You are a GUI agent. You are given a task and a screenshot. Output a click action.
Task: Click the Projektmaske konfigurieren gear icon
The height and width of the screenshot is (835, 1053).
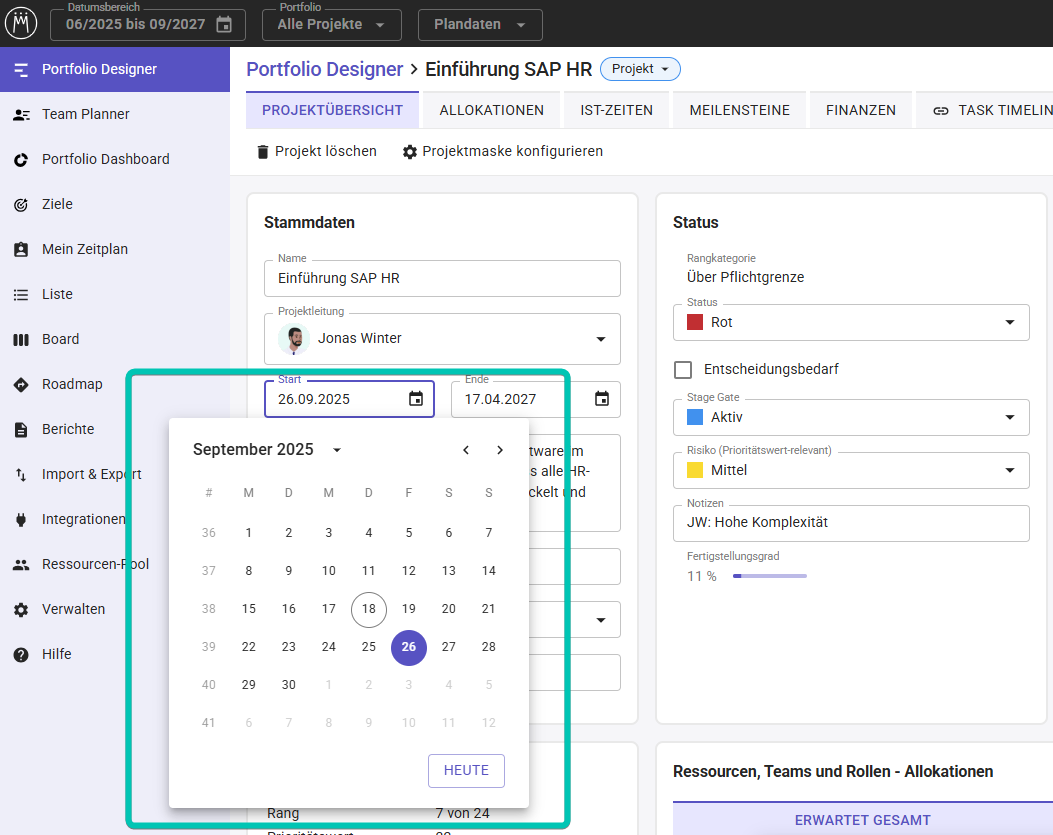410,152
